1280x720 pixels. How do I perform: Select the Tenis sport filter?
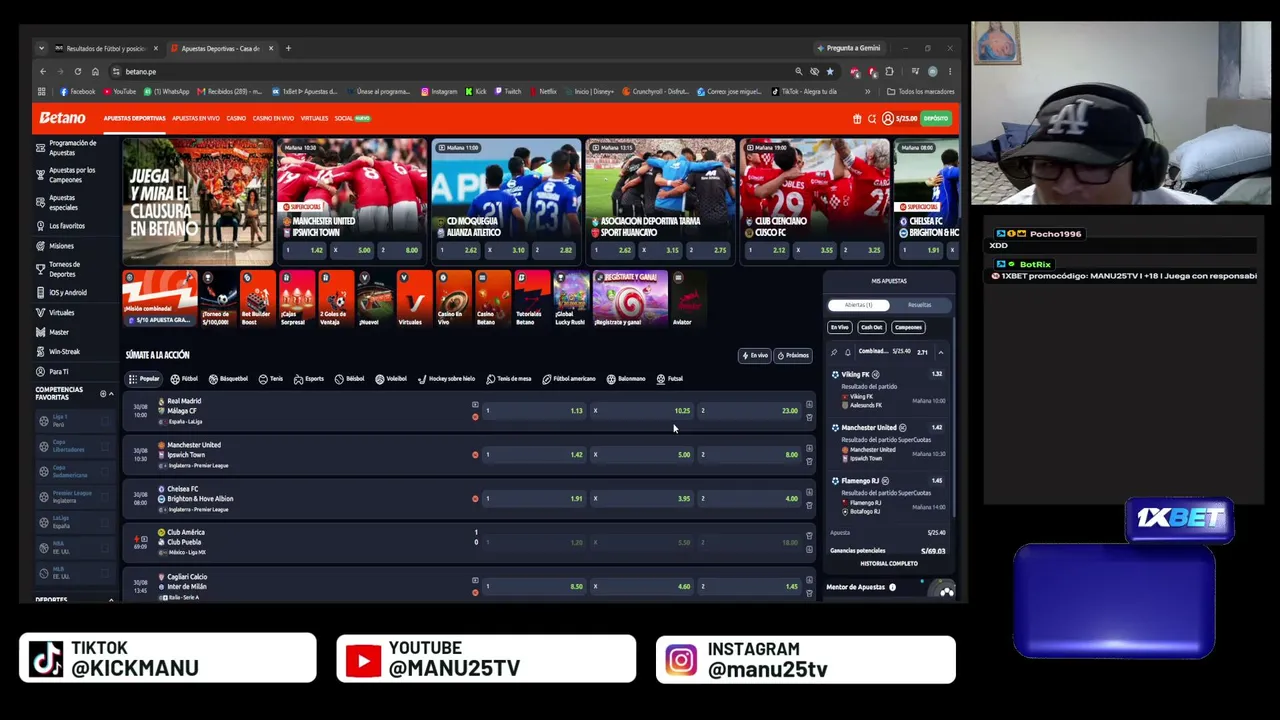coord(270,379)
